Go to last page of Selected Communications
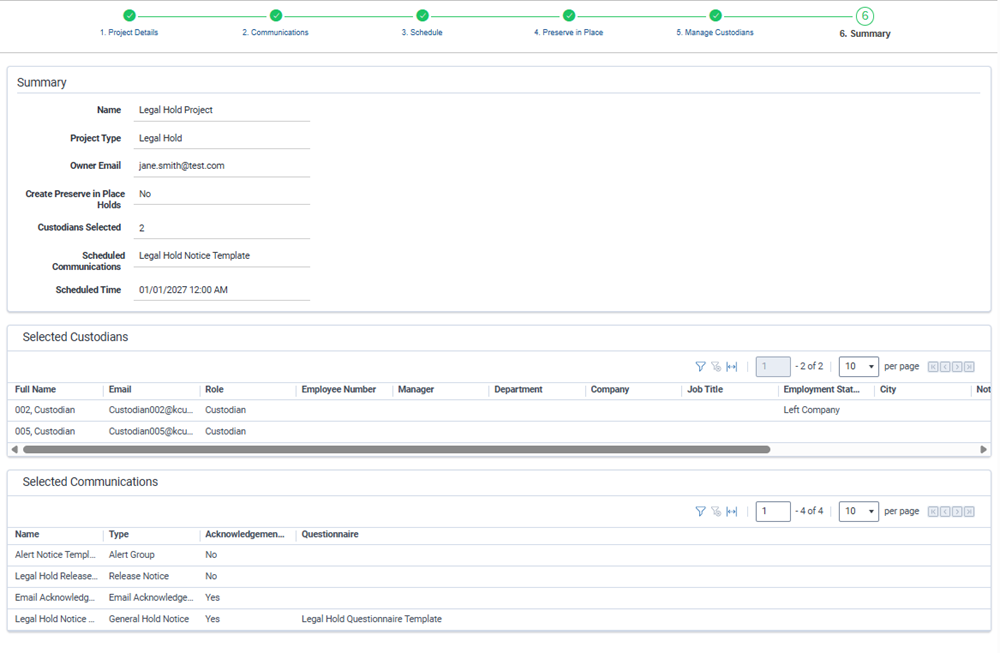 tap(969, 511)
